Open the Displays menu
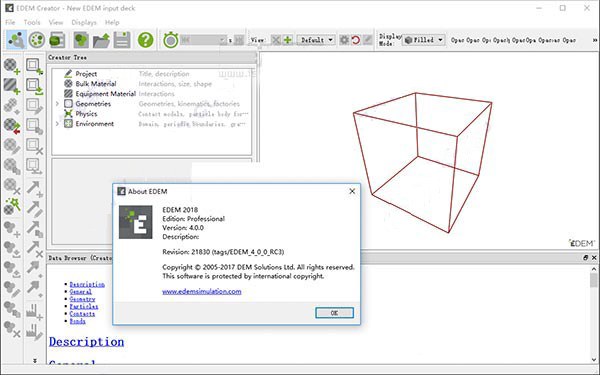The image size is (600, 375). point(84,23)
